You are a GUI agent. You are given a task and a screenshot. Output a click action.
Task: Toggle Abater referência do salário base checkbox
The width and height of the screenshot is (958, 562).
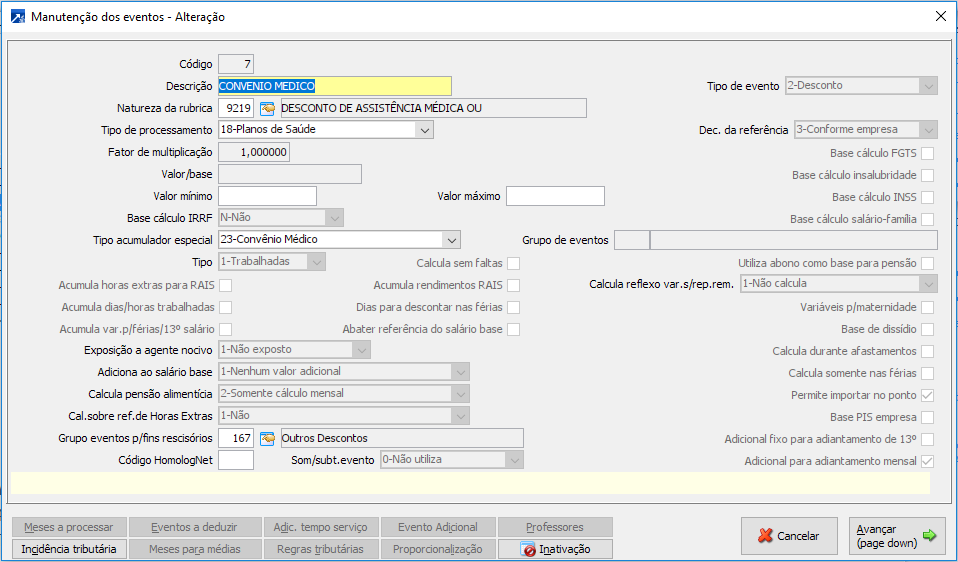[513, 329]
